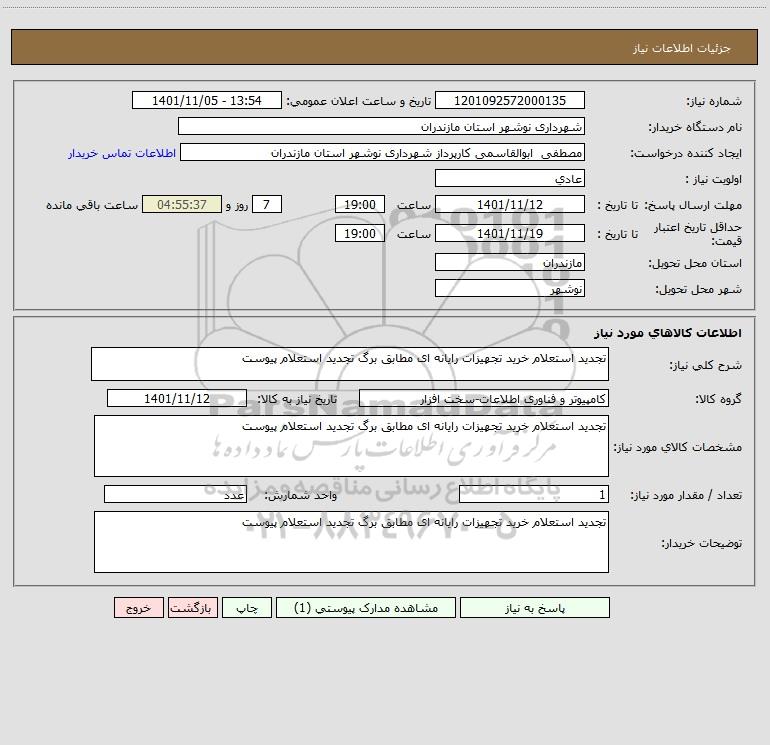770x745 pixels.
Task: Click price validity date 1401/11/19
Action: click(x=510, y=233)
